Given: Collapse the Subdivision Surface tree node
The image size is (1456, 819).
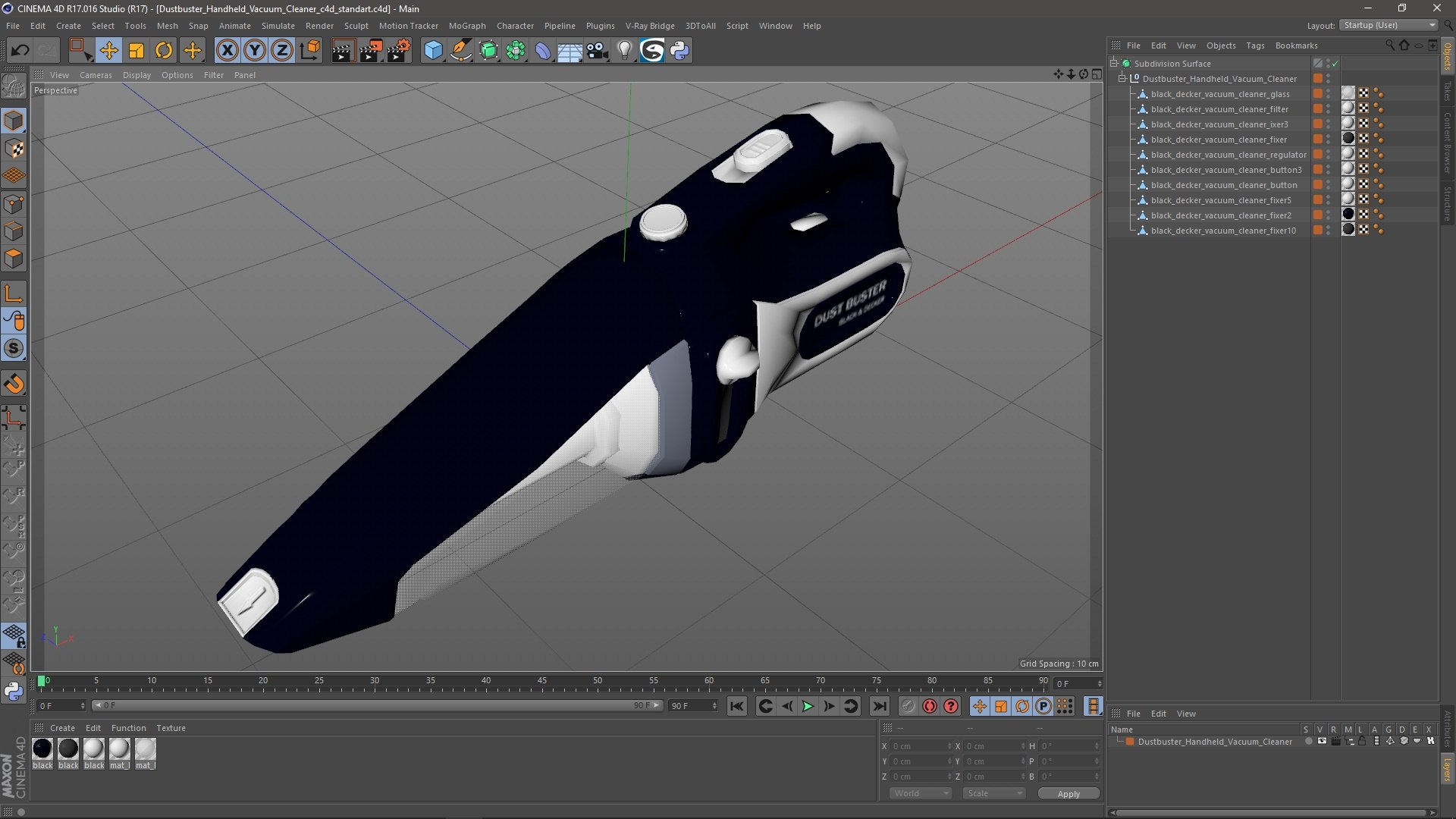Looking at the screenshot, I should pyautogui.click(x=1114, y=64).
